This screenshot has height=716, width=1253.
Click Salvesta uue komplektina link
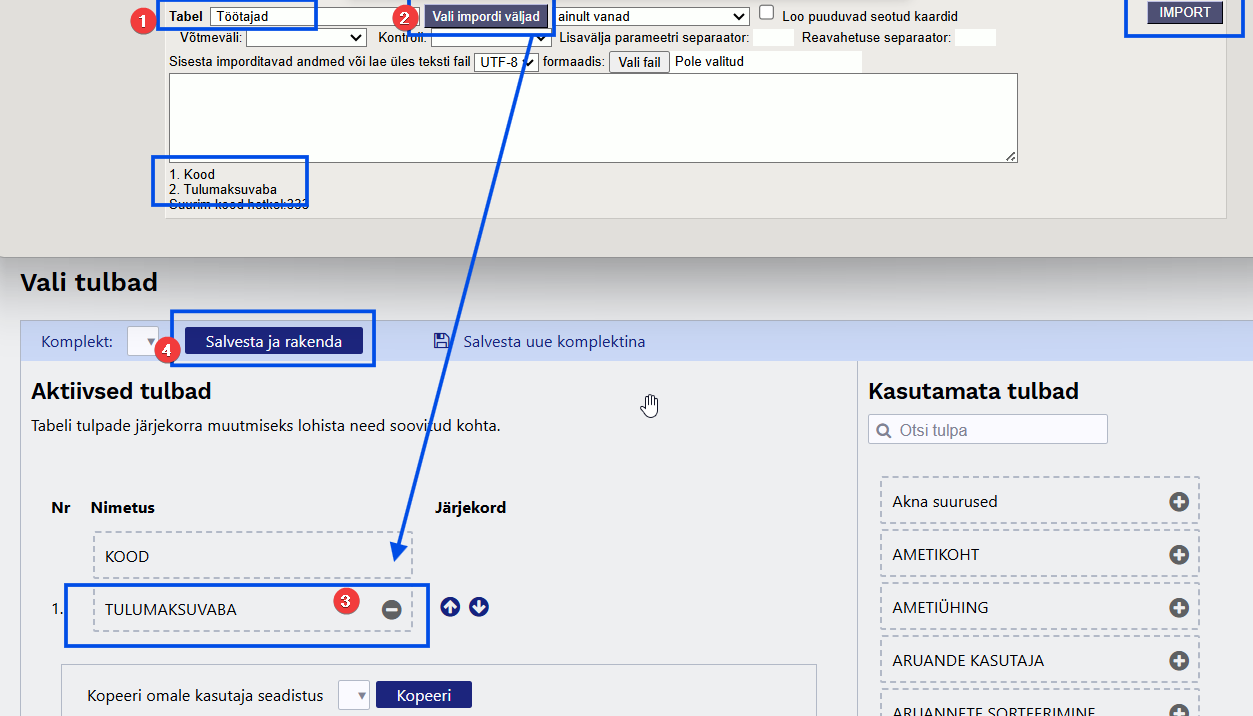[x=554, y=341]
